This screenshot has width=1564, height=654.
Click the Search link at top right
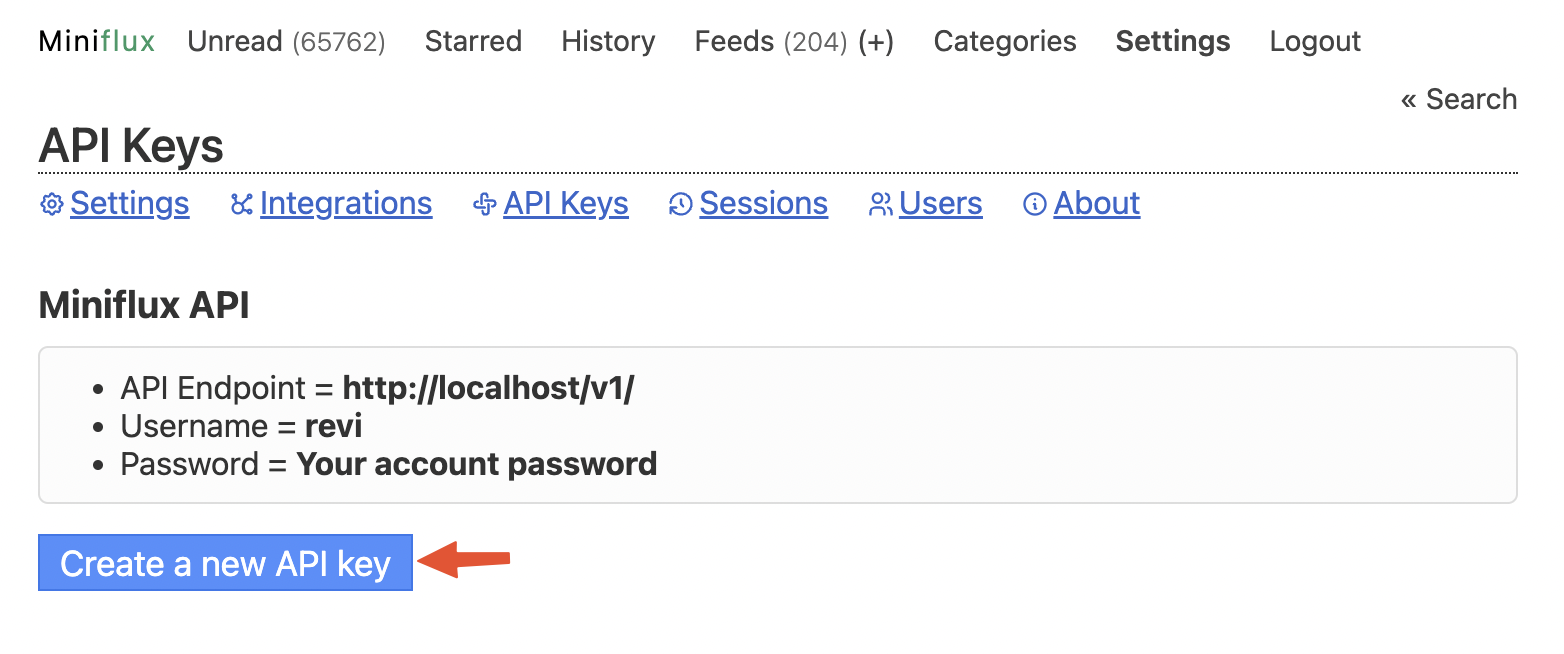(x=1459, y=99)
